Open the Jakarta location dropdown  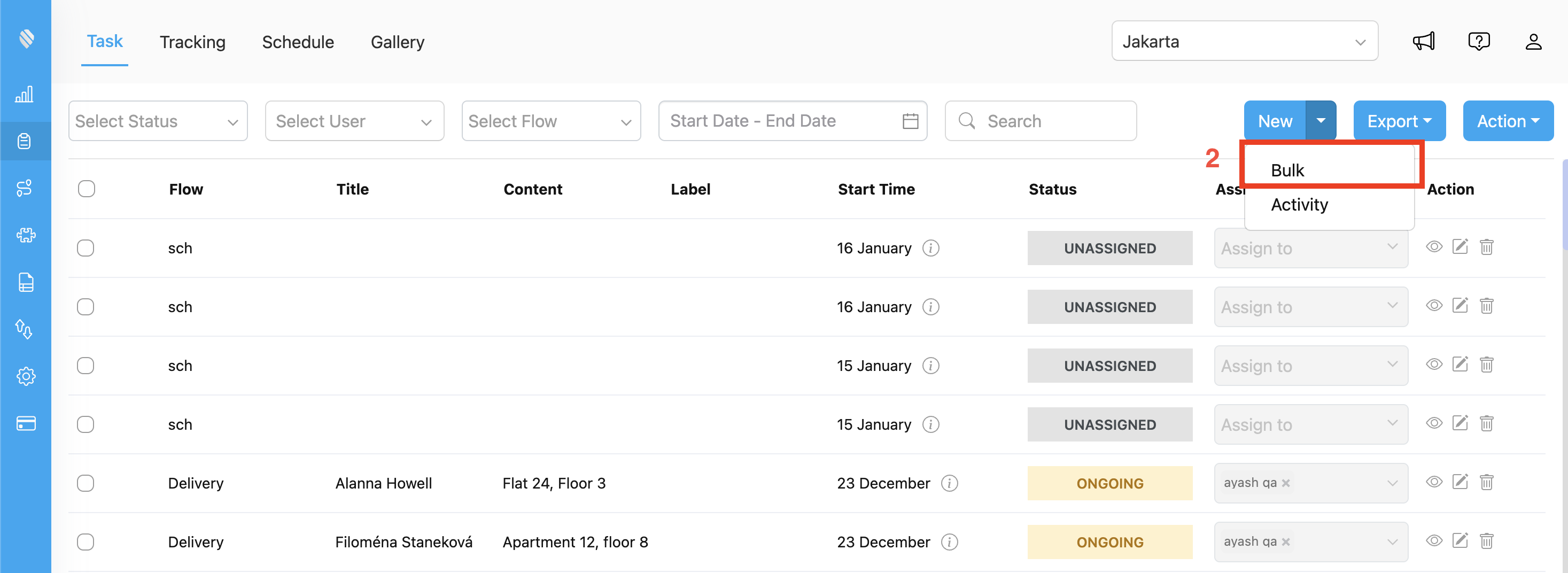[1245, 41]
